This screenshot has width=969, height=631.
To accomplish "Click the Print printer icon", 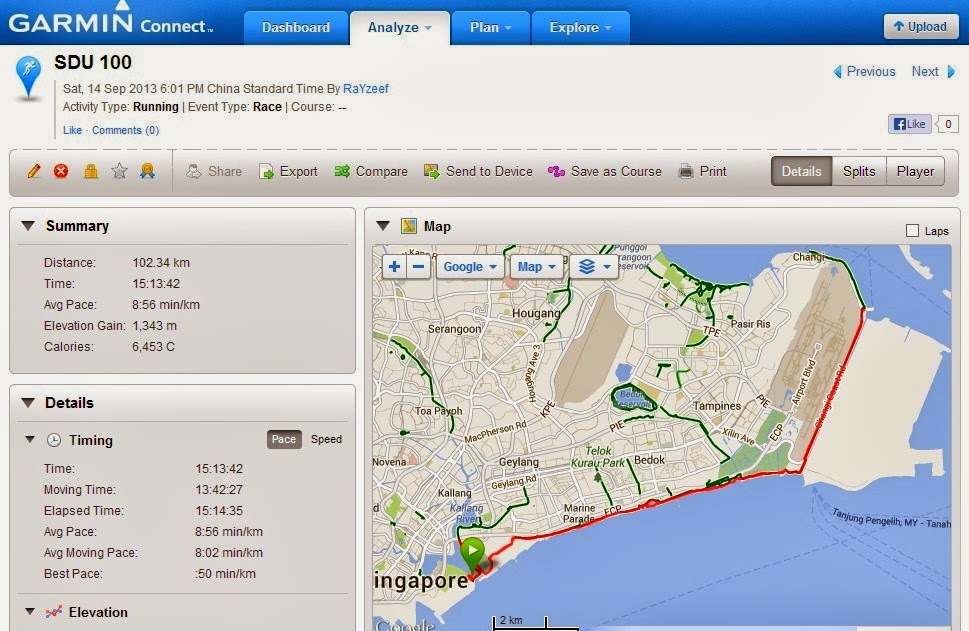I will (686, 171).
